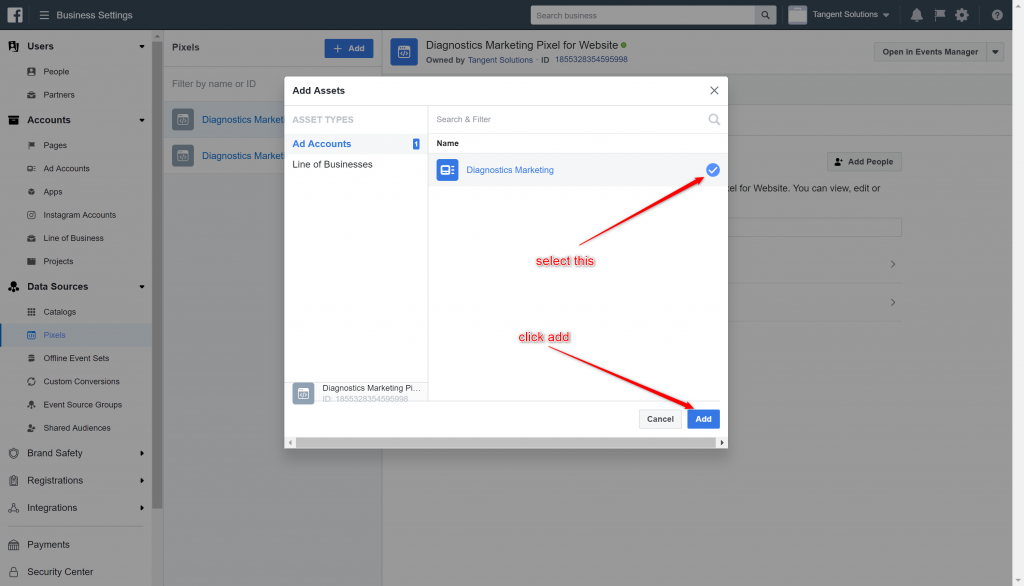Expand the Integrations section arrow
1024x586 pixels.
pos(142,508)
